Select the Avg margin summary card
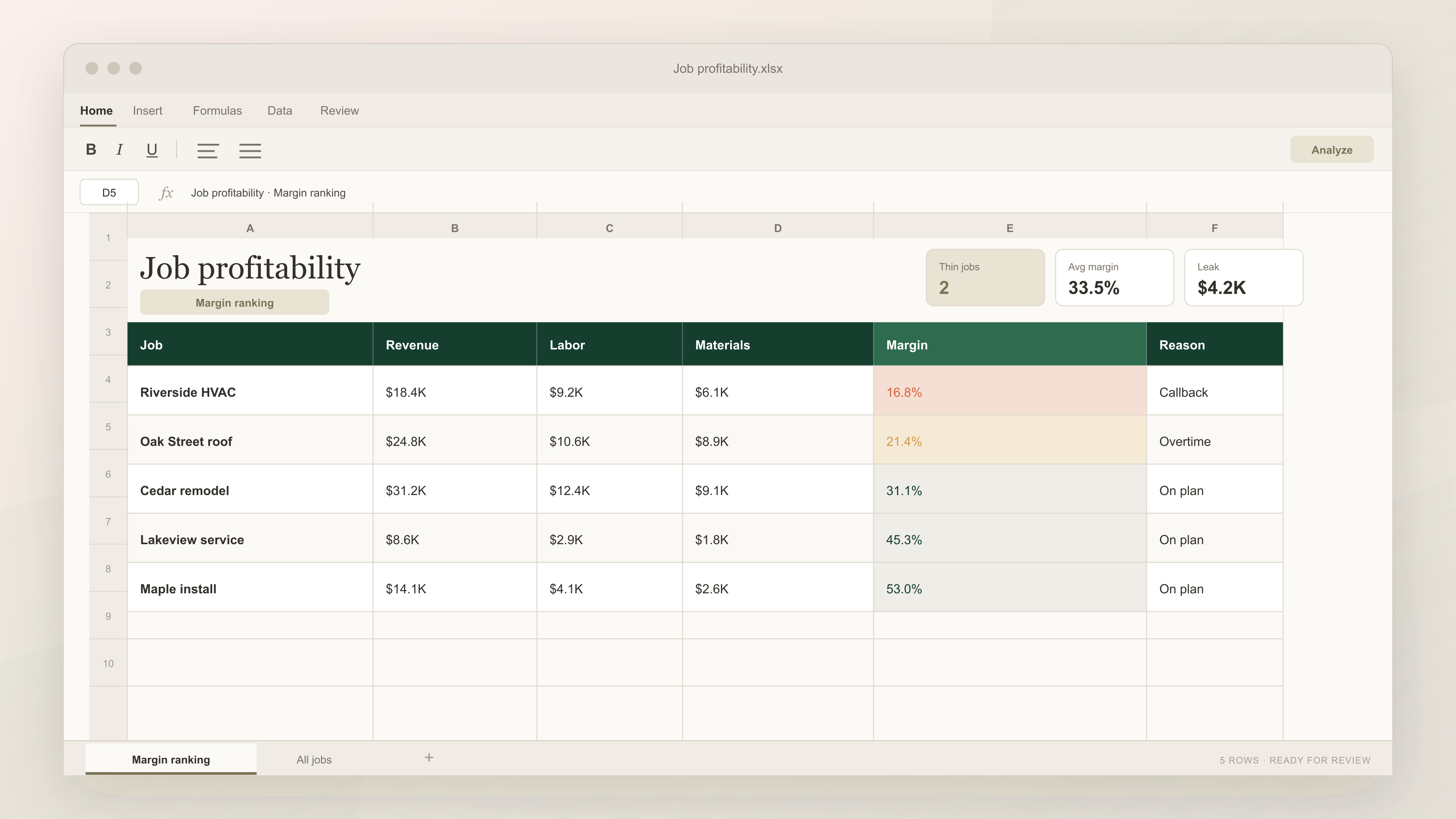Viewport: 1456px width, 819px height. 1114,277
